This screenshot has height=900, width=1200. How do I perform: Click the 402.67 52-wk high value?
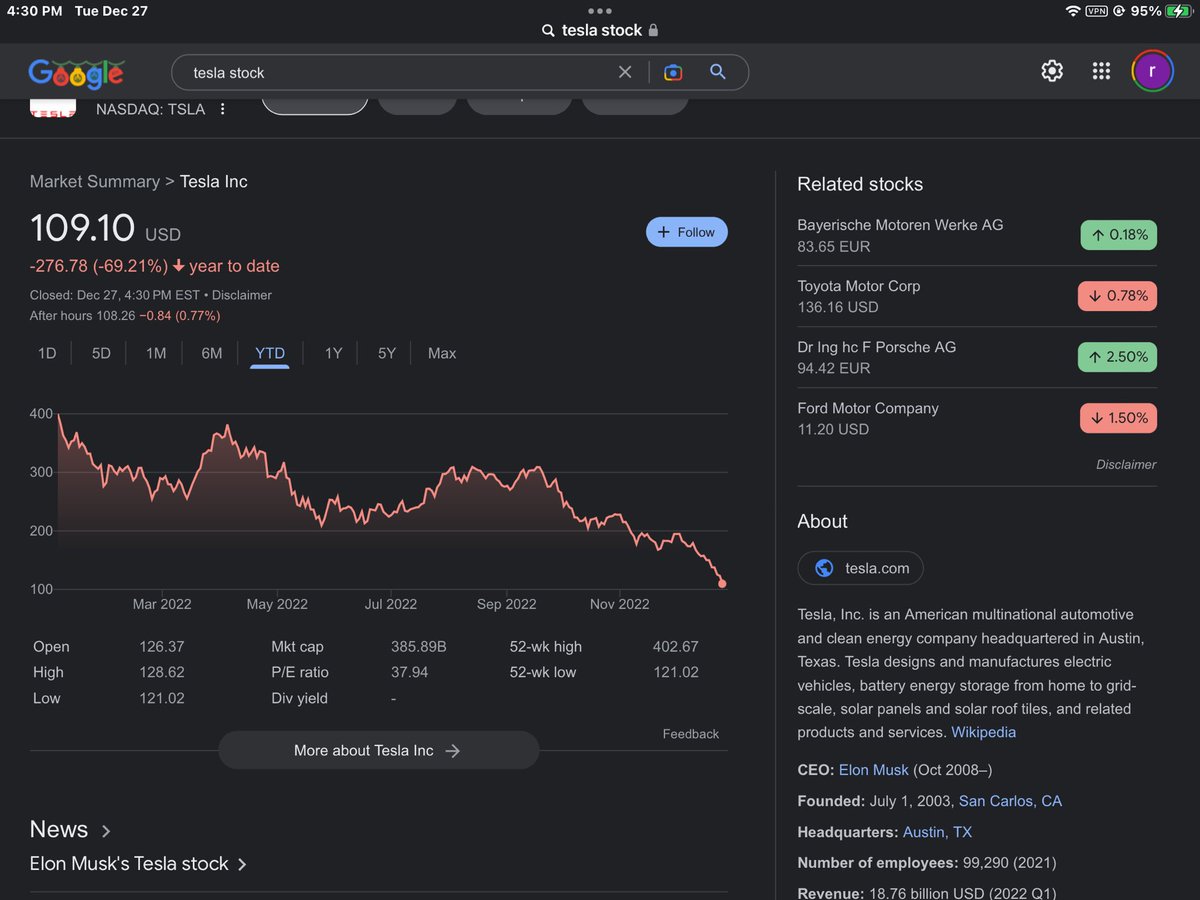coord(675,647)
